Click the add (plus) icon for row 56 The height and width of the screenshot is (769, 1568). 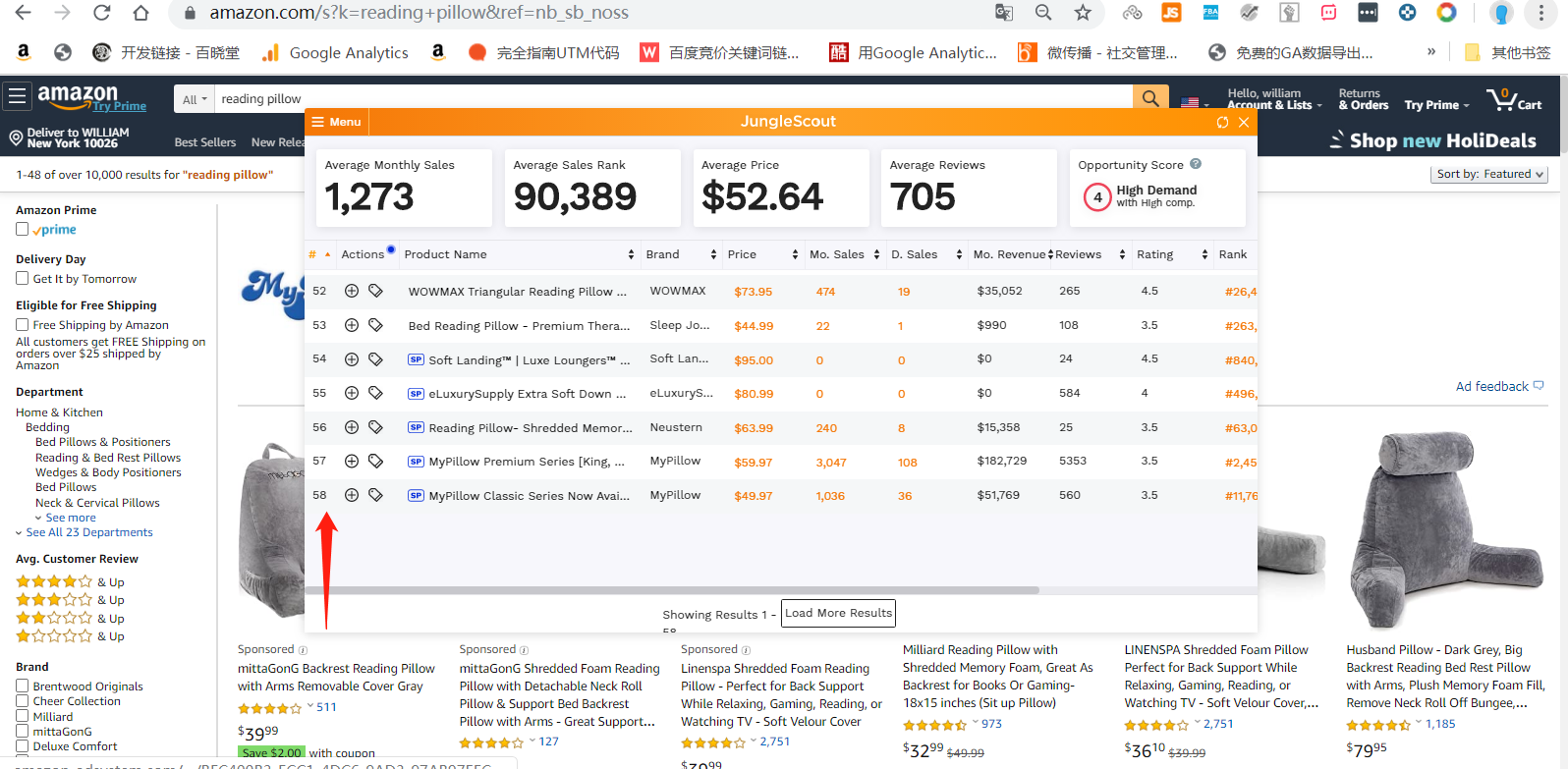(x=351, y=427)
